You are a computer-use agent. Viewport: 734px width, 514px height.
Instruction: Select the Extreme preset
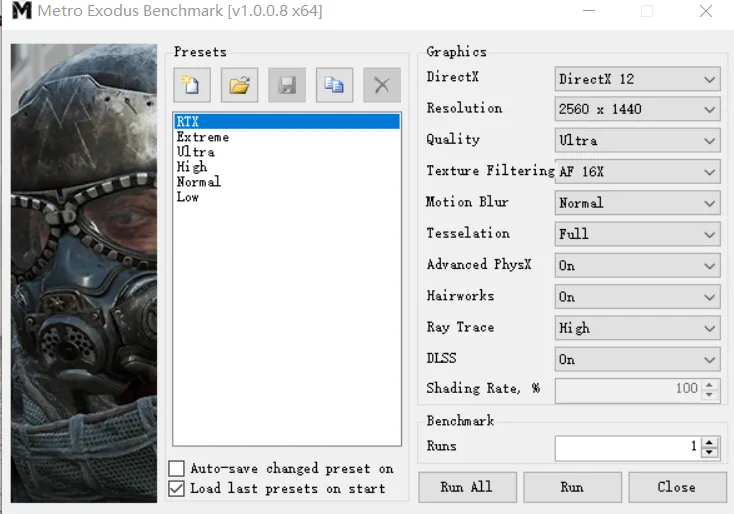pyautogui.click(x=287, y=137)
